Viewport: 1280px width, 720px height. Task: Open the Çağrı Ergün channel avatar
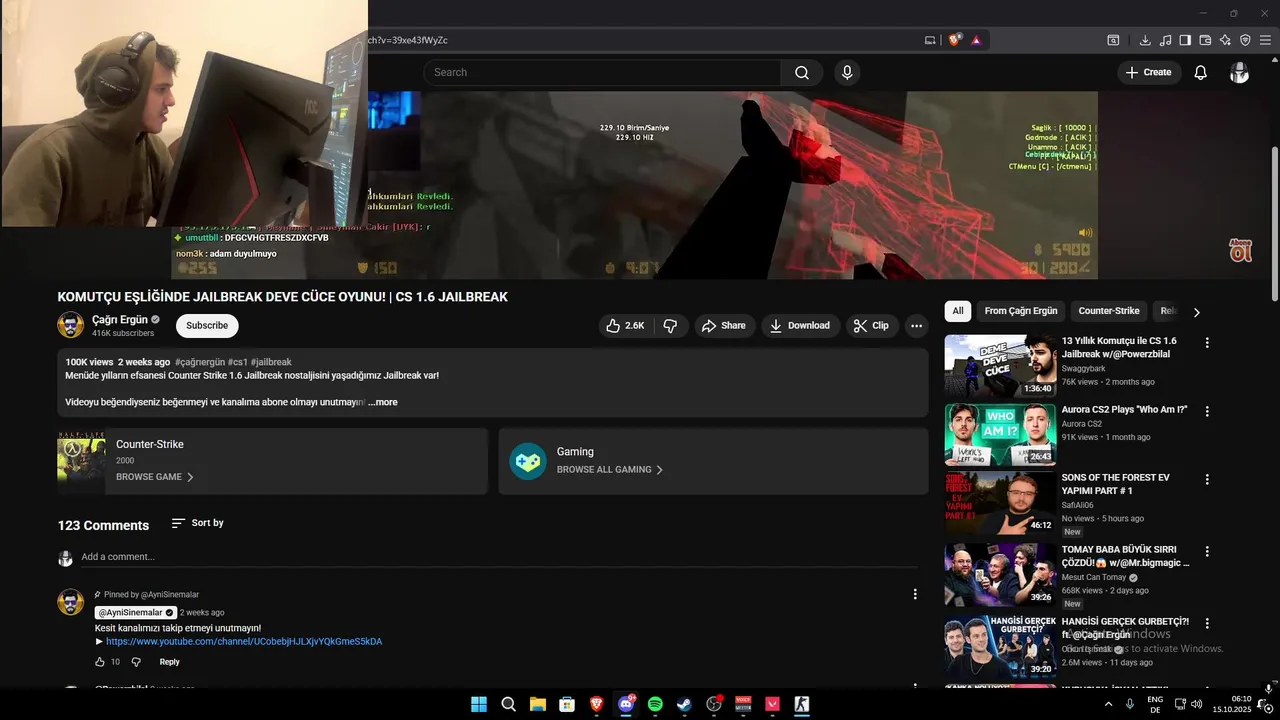click(71, 325)
